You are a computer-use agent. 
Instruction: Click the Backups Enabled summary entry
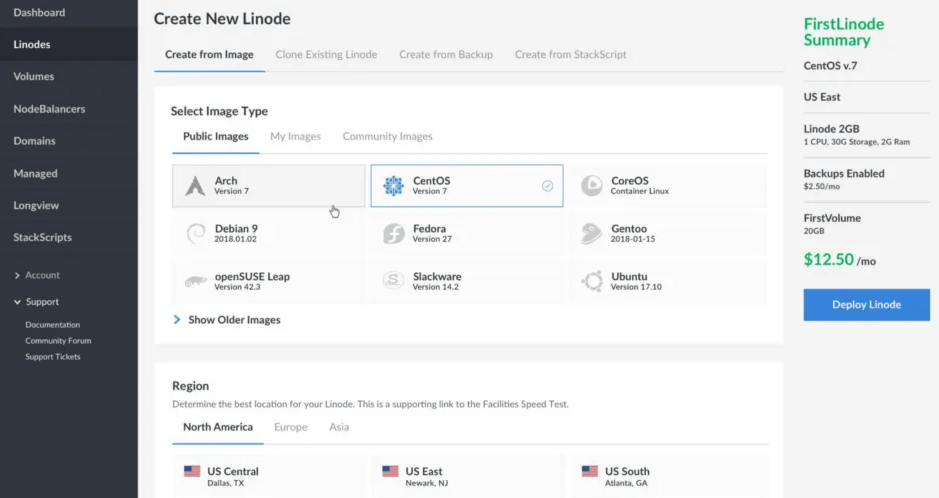(844, 179)
